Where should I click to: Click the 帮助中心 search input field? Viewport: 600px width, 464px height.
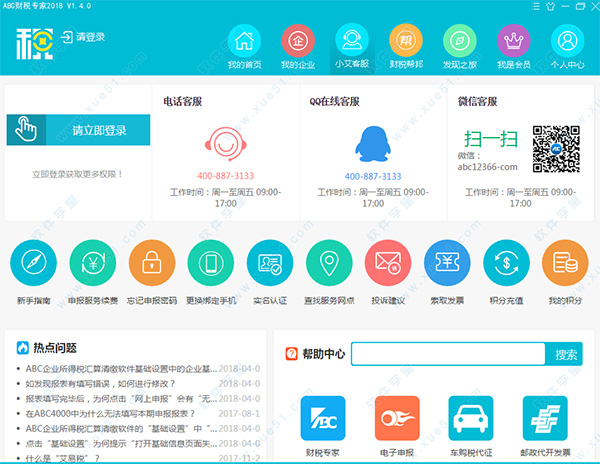click(x=448, y=354)
